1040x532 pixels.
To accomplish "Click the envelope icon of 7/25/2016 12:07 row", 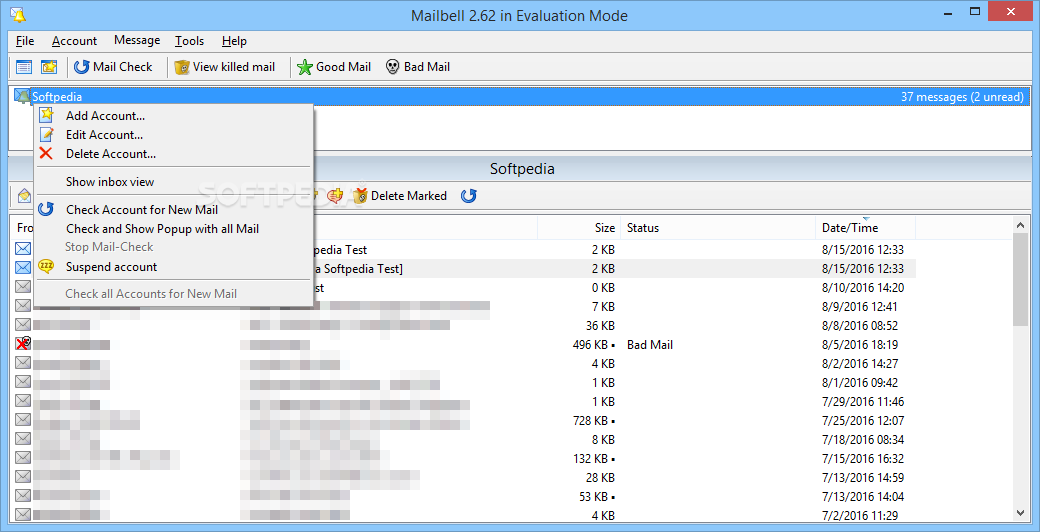I will [23, 420].
